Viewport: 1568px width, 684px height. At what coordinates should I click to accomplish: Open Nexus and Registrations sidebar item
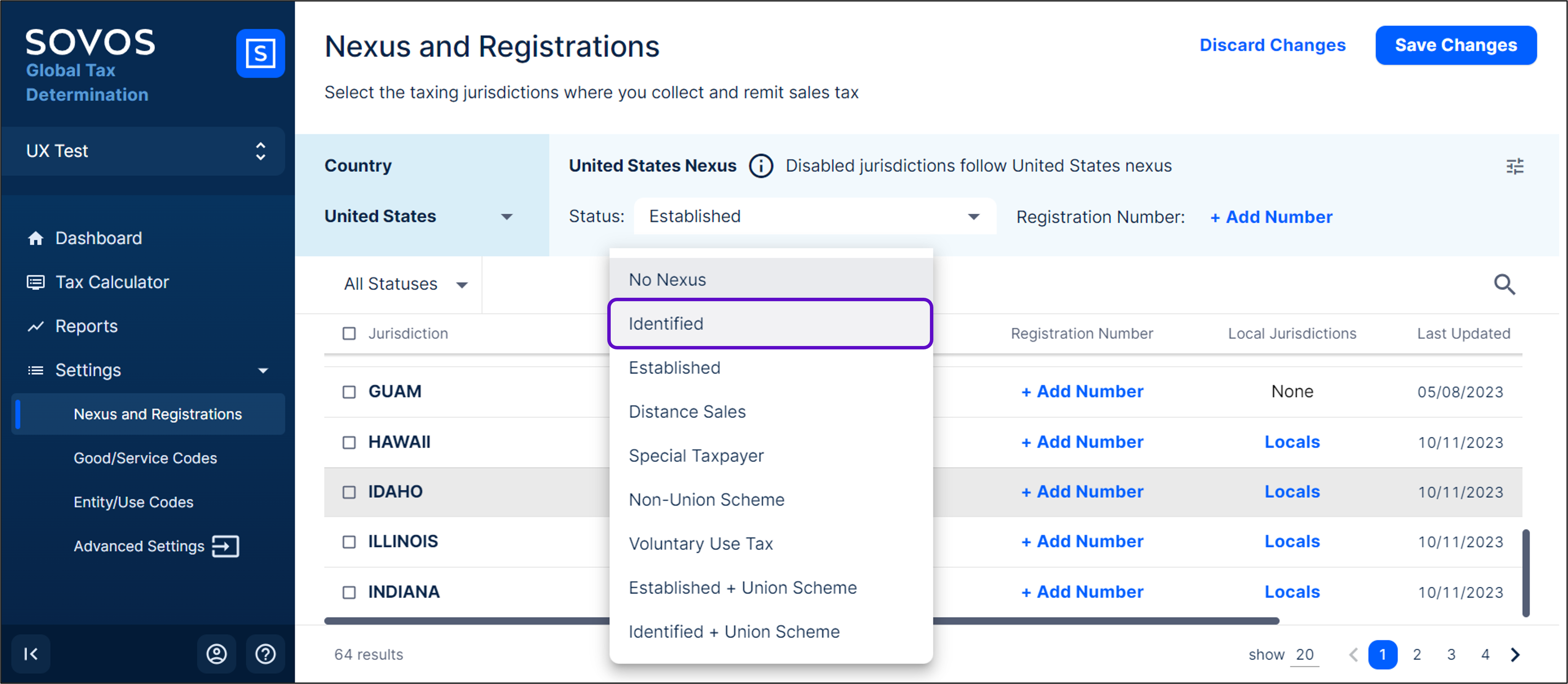[148, 414]
